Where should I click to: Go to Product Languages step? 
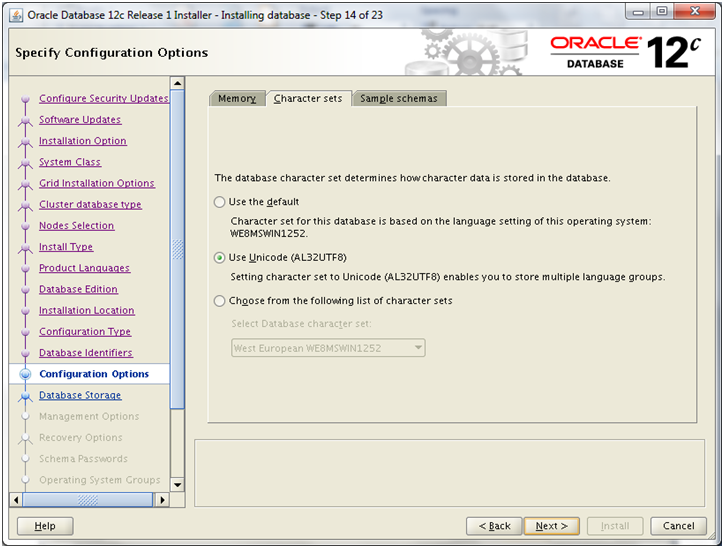pos(84,268)
